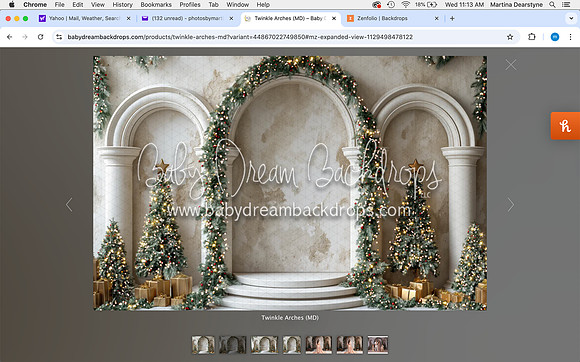Close the Twinkle Arches tab
The height and width of the screenshot is (362, 580).
click(334, 18)
